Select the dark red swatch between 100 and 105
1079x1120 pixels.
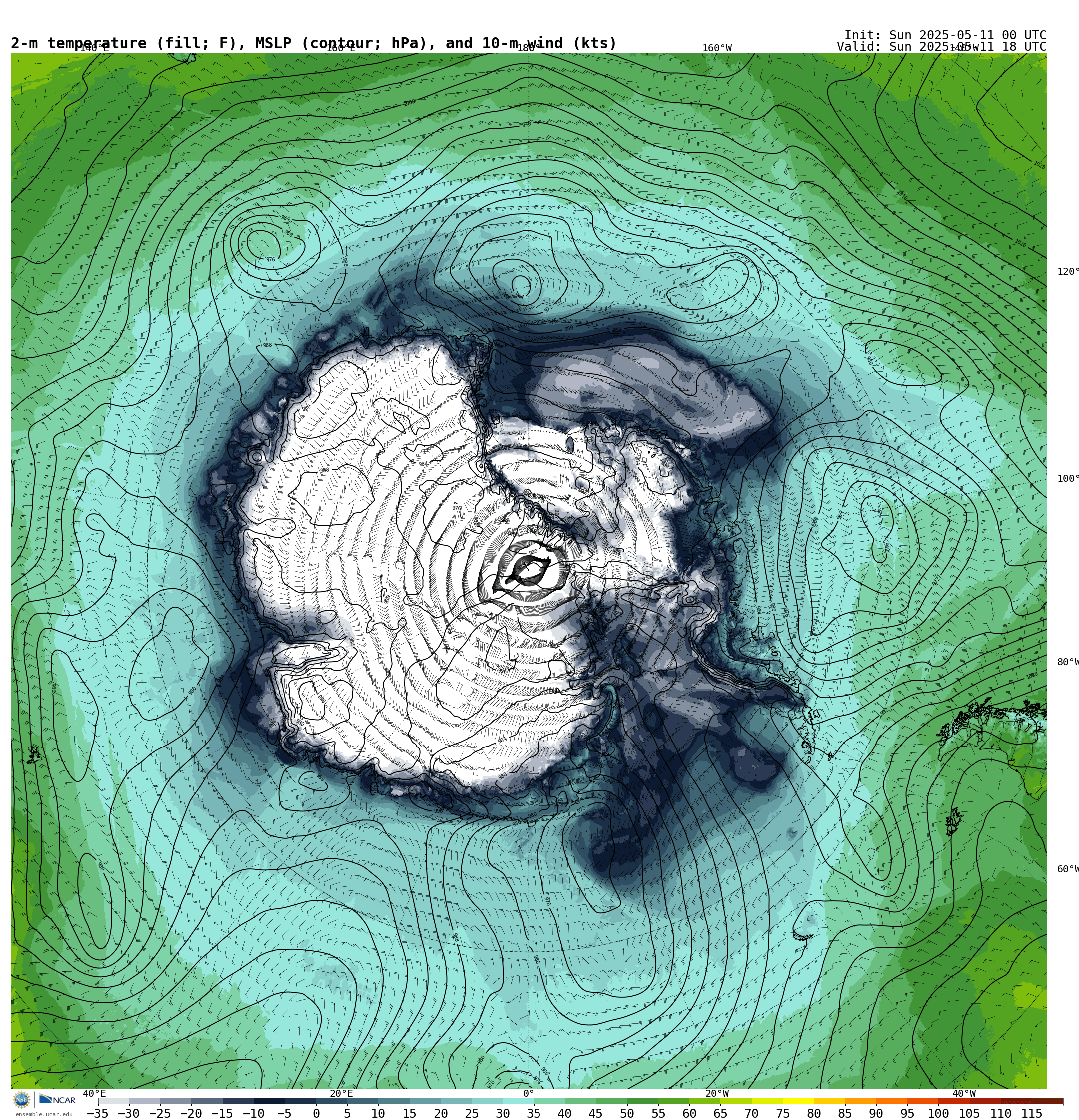954,1101
